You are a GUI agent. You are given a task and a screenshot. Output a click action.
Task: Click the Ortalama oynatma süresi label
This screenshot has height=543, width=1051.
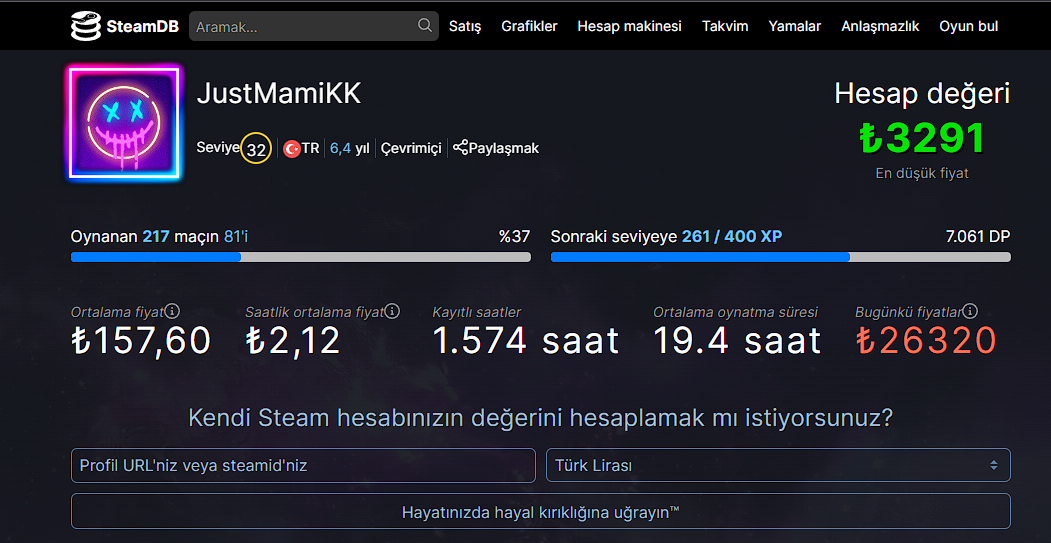(x=736, y=312)
